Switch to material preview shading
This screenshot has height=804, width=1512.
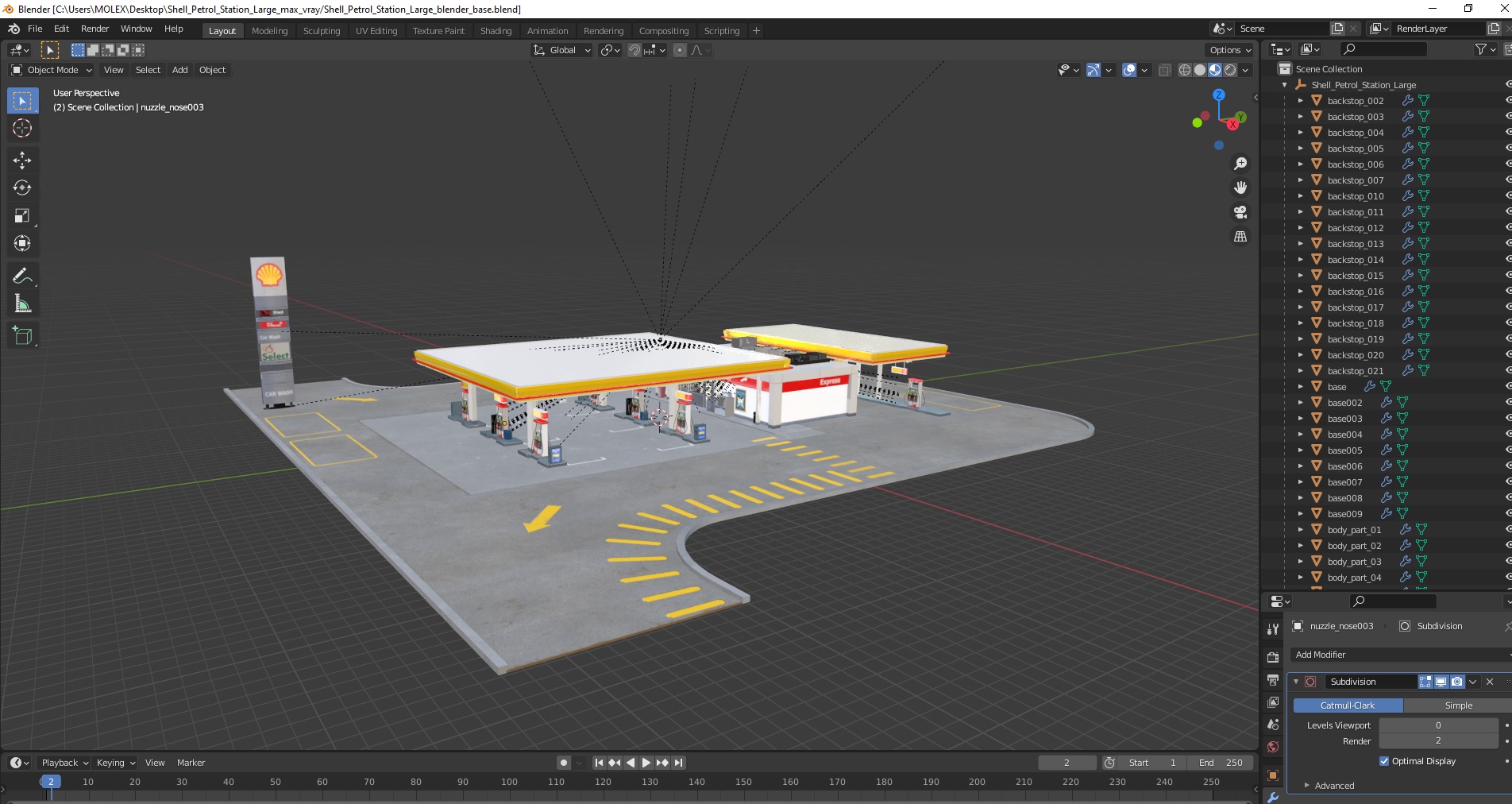point(1215,70)
